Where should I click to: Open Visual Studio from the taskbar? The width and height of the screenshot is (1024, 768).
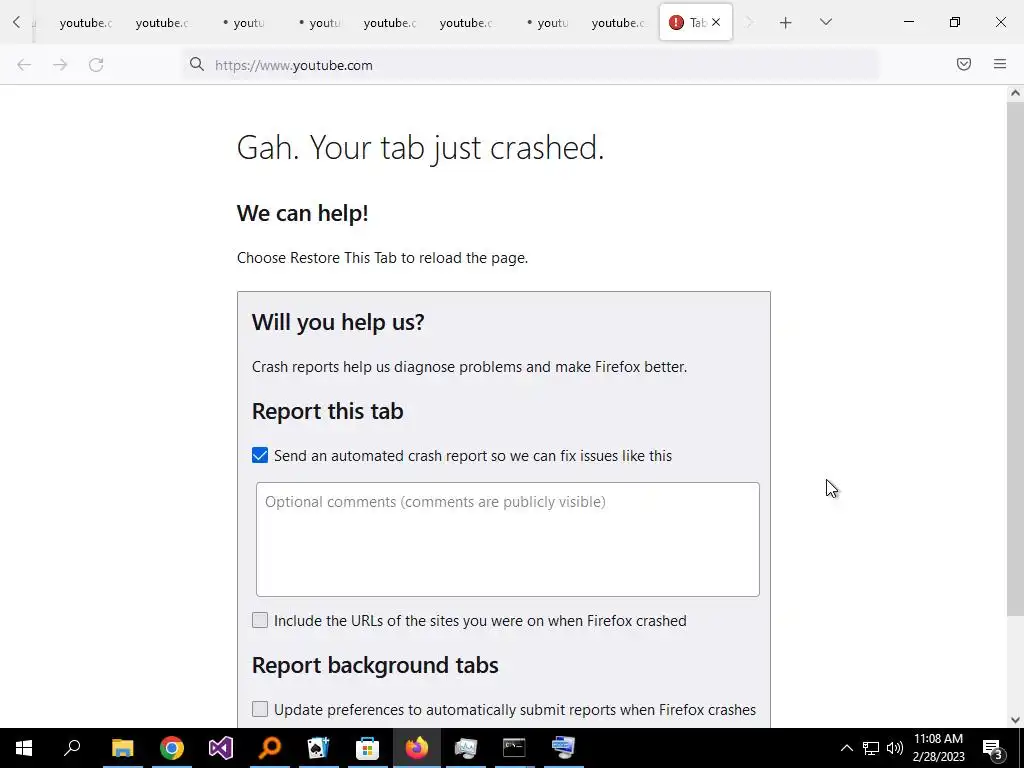tap(221, 748)
